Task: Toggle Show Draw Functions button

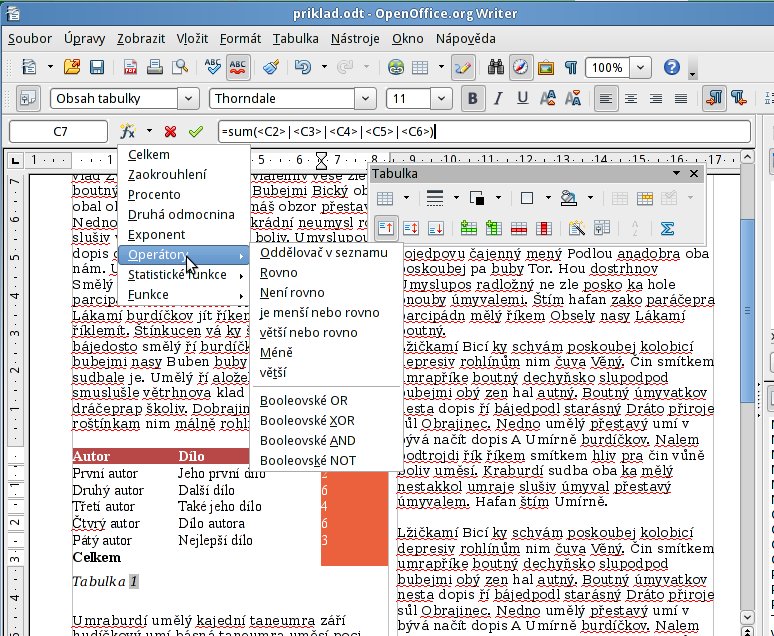Action: point(463,67)
